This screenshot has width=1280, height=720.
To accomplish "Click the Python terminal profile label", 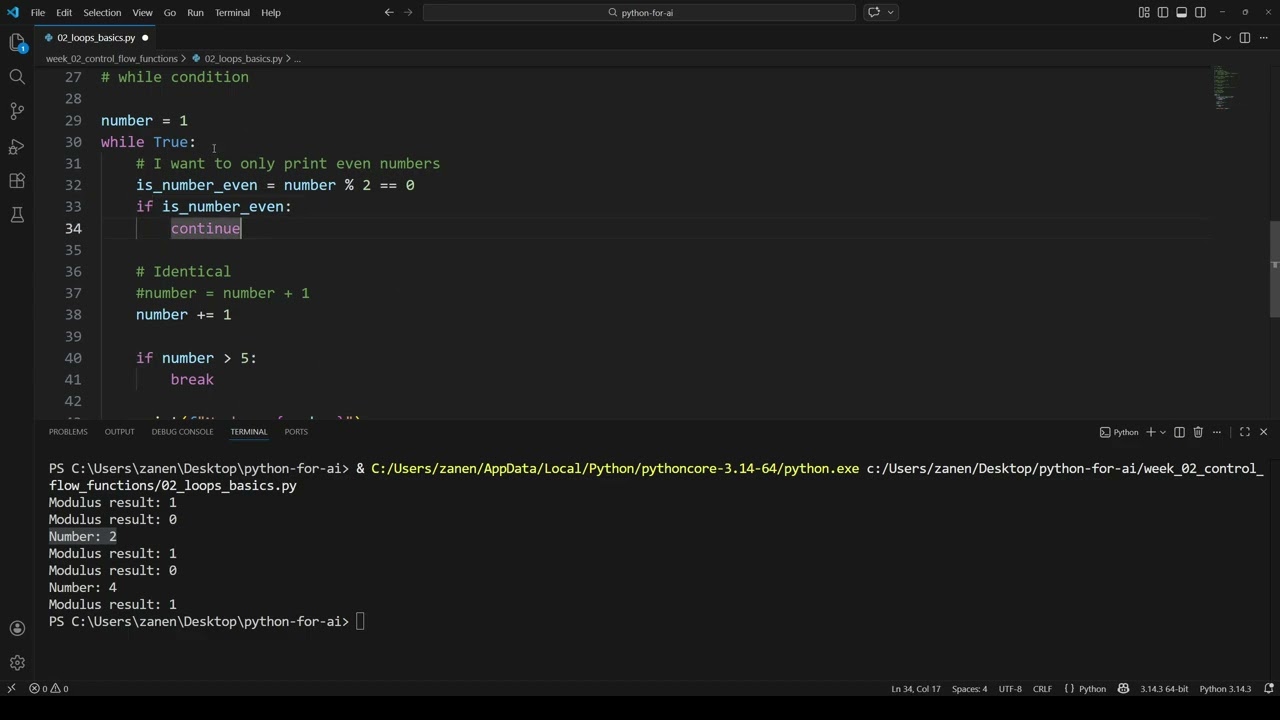I will coord(1119,432).
